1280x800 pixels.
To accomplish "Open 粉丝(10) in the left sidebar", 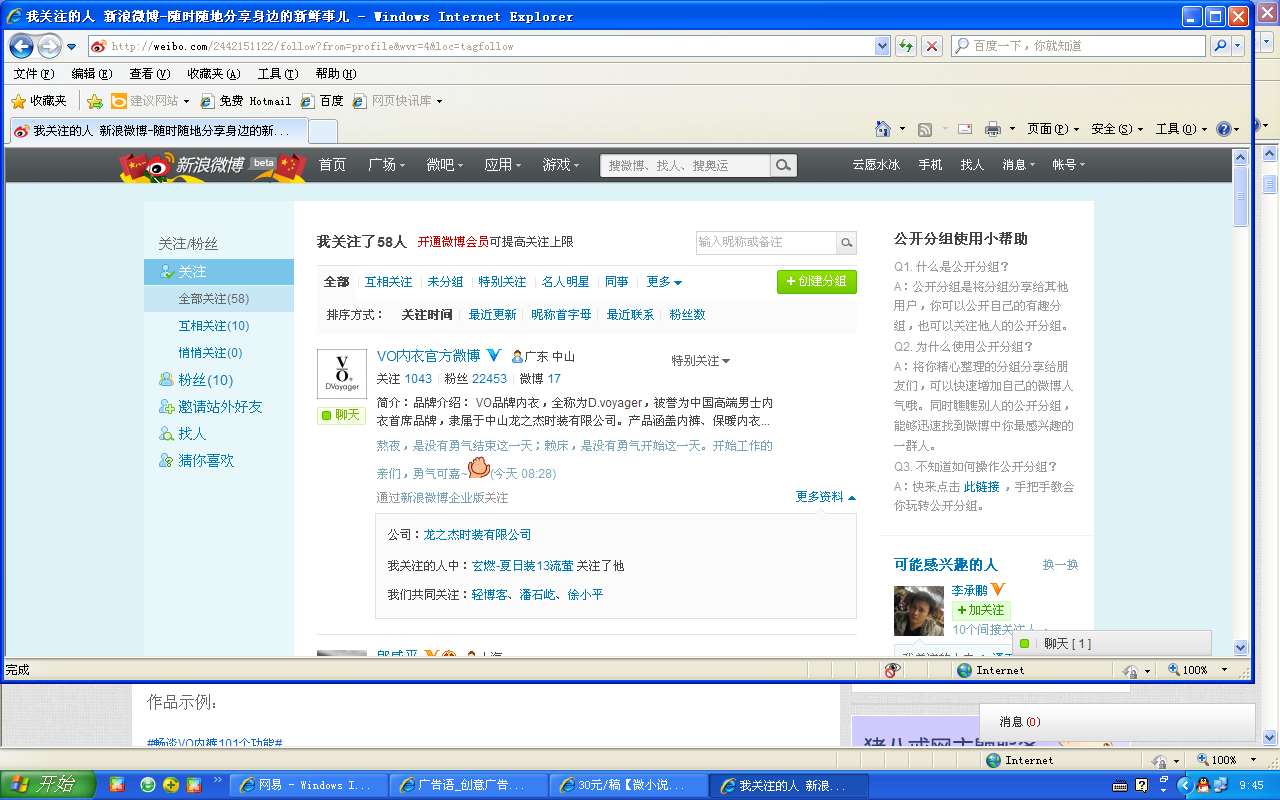I will click(x=206, y=380).
